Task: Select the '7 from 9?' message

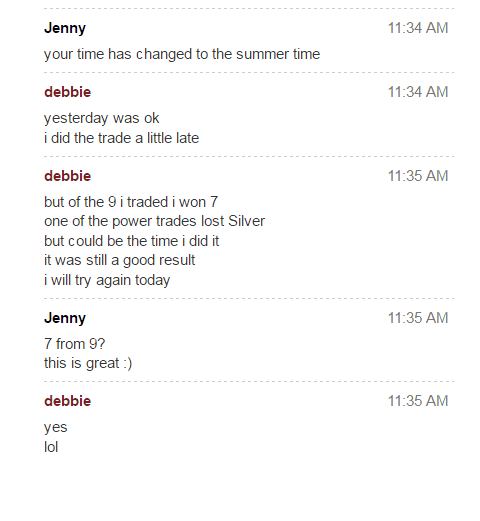Action: coord(75,344)
